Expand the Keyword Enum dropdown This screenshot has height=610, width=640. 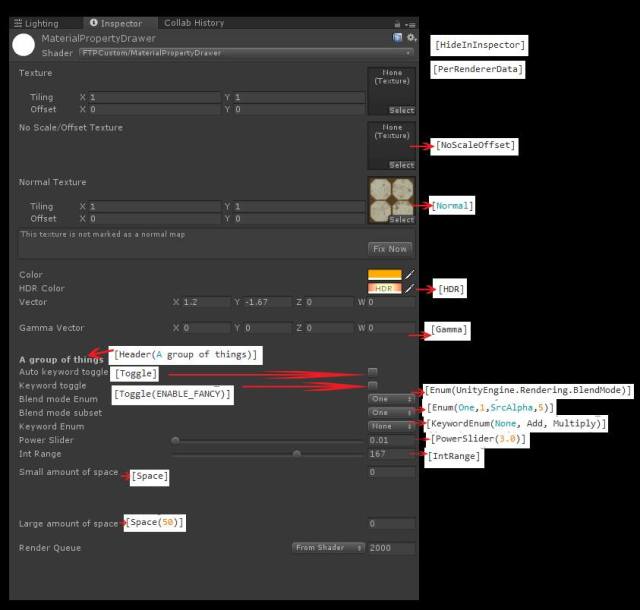pos(391,426)
